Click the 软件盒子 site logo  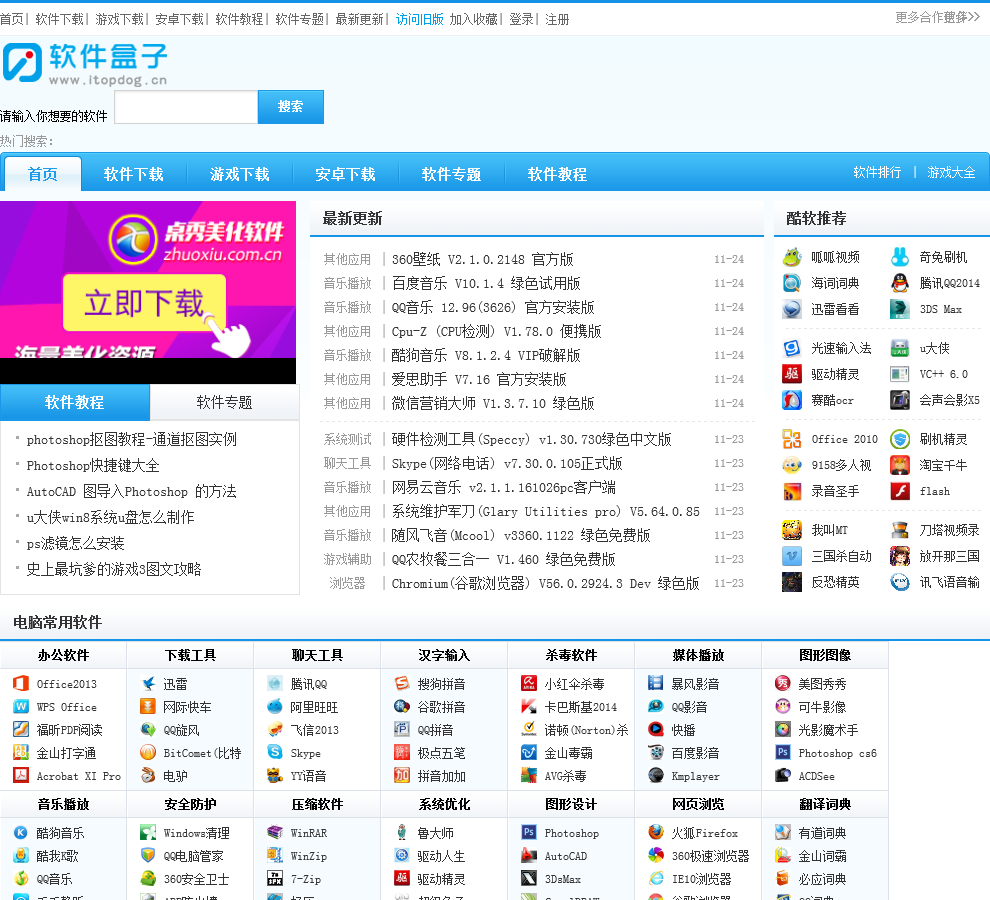(85, 63)
